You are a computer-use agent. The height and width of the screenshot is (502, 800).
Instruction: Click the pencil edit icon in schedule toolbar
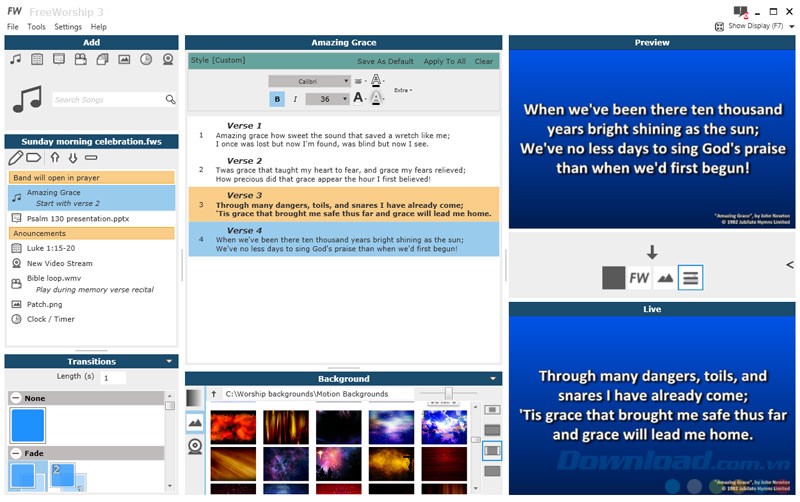click(x=16, y=158)
